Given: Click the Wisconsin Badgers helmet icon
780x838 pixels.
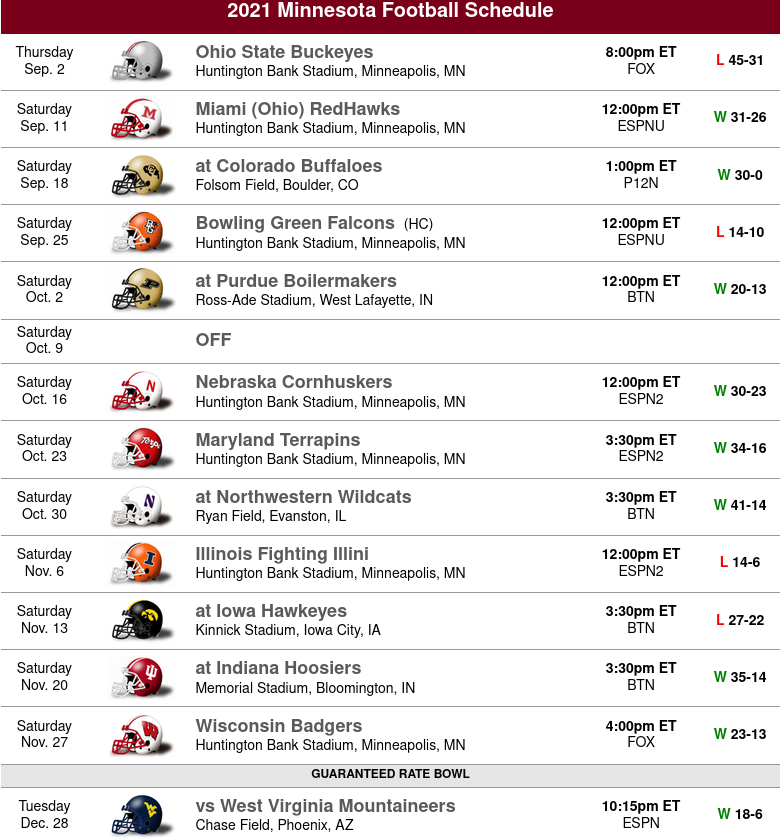Looking at the screenshot, I should [x=142, y=735].
